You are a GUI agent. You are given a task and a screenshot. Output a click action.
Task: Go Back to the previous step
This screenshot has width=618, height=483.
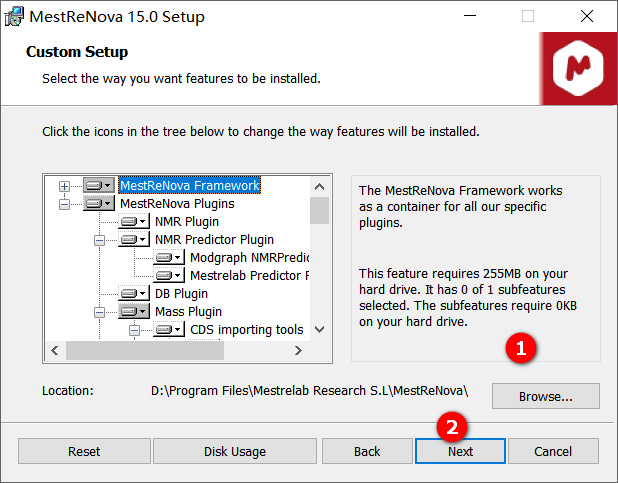point(367,451)
